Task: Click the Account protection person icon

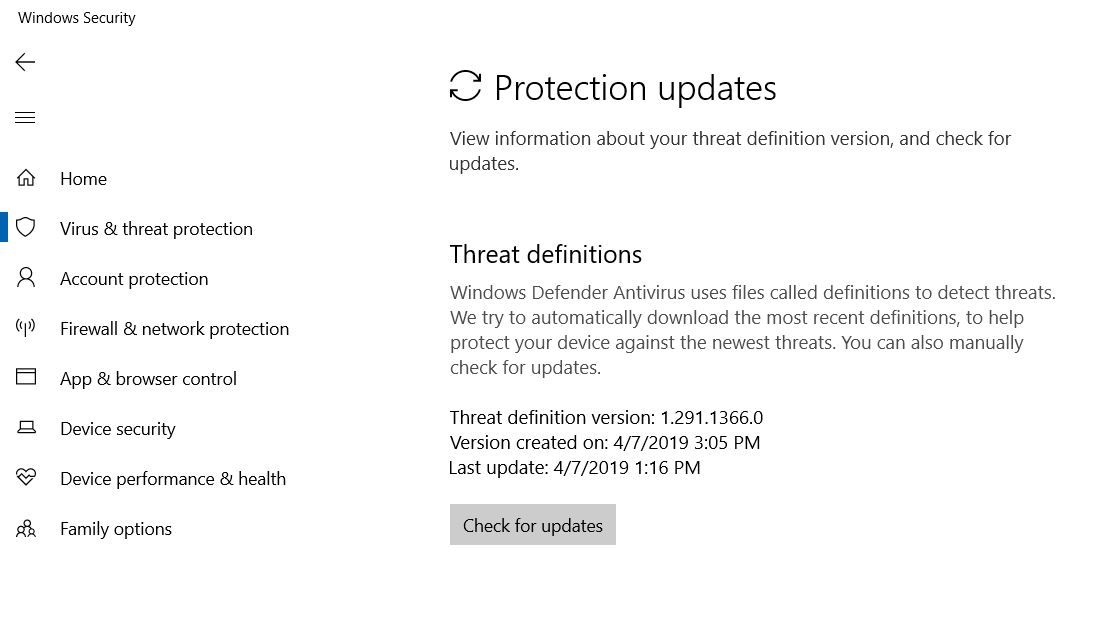Action: click(26, 278)
